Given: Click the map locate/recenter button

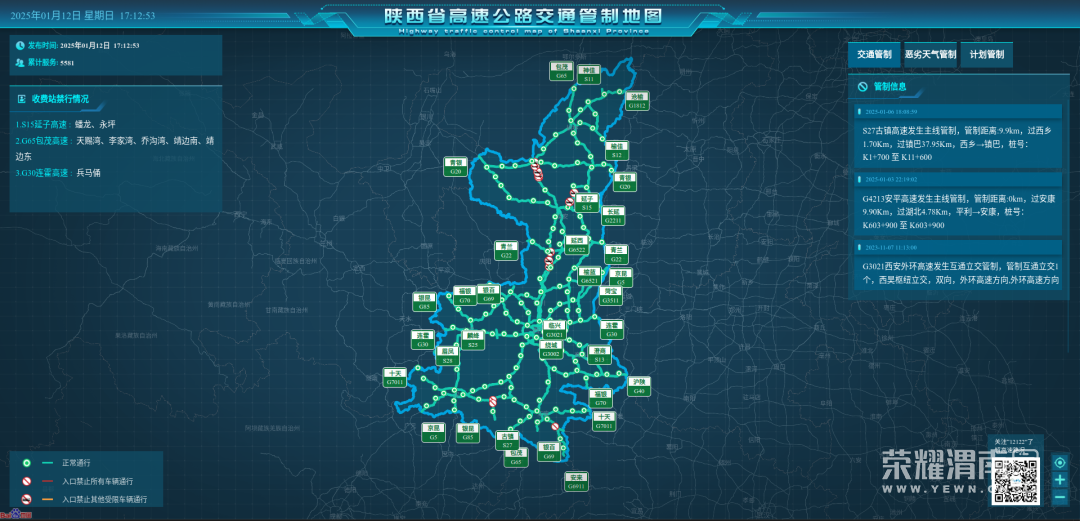Looking at the screenshot, I should [1059, 460].
